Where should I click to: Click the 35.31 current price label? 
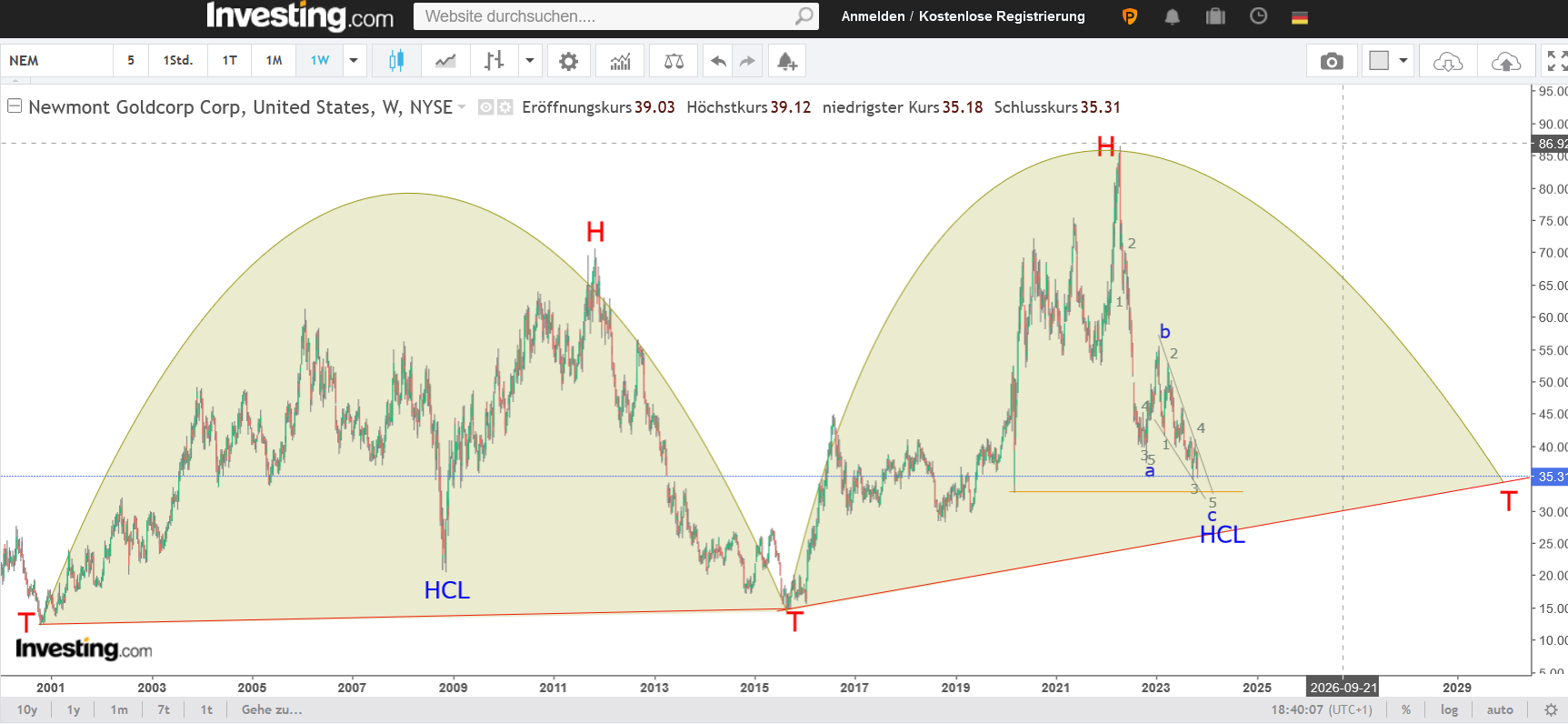pyautogui.click(x=1551, y=477)
